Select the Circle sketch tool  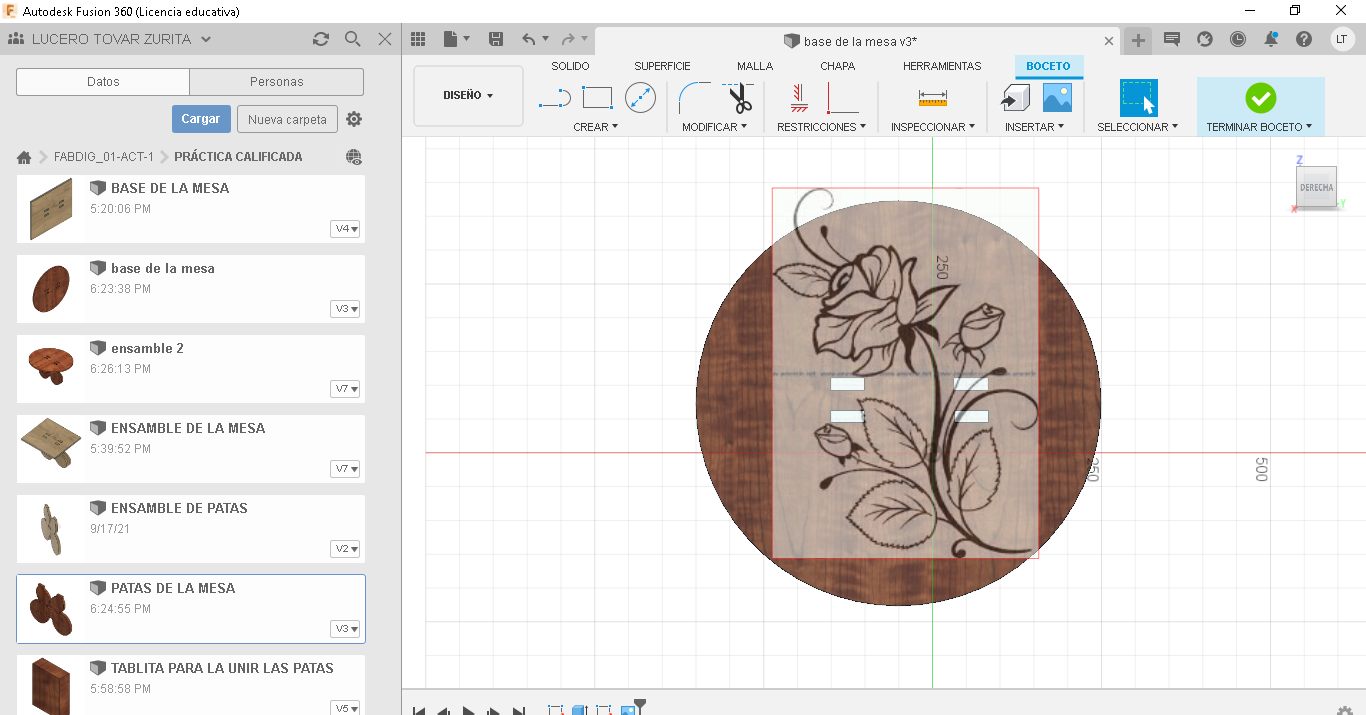pyautogui.click(x=640, y=98)
